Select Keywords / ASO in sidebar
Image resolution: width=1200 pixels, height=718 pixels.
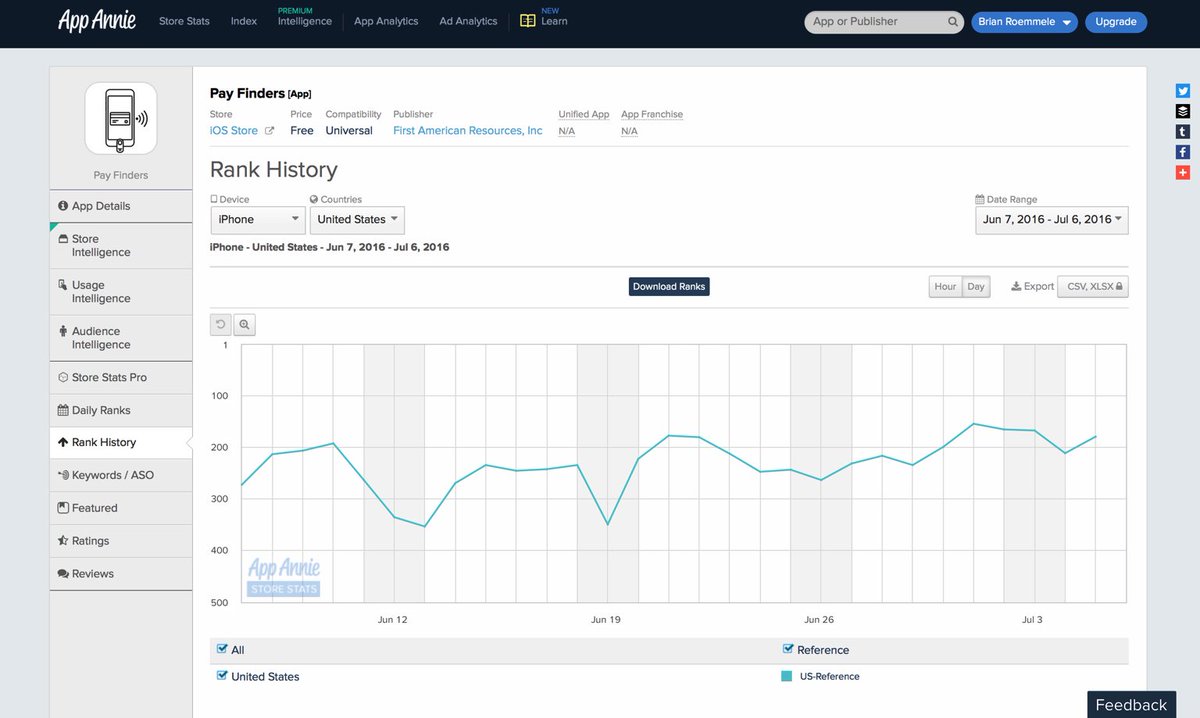121,475
